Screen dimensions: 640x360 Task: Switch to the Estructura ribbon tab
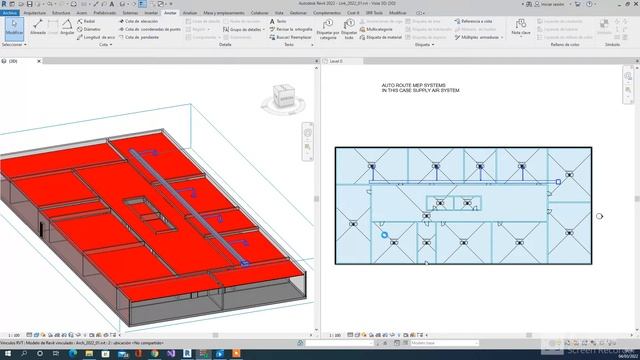pyautogui.click(x=61, y=13)
